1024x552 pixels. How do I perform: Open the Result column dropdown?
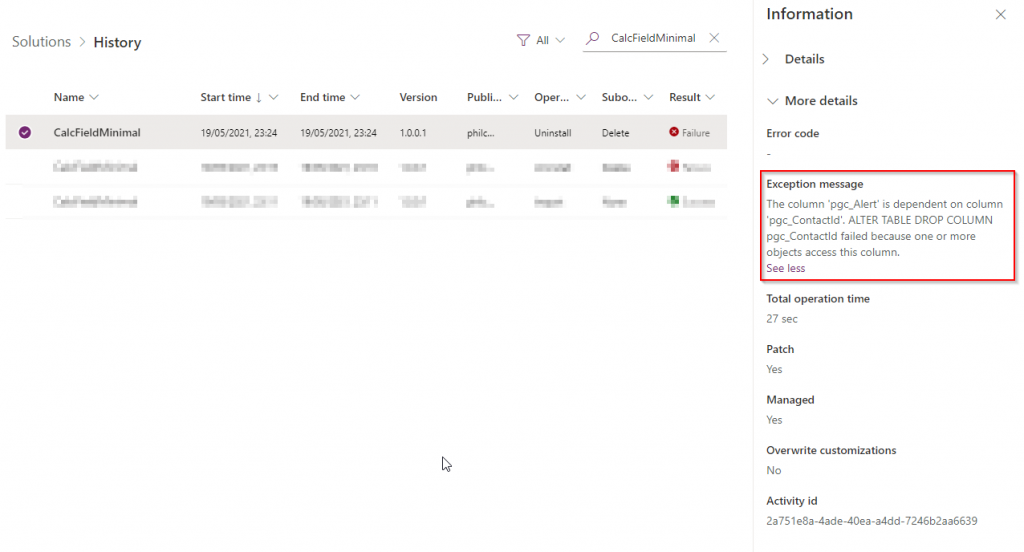pyautogui.click(x=710, y=97)
